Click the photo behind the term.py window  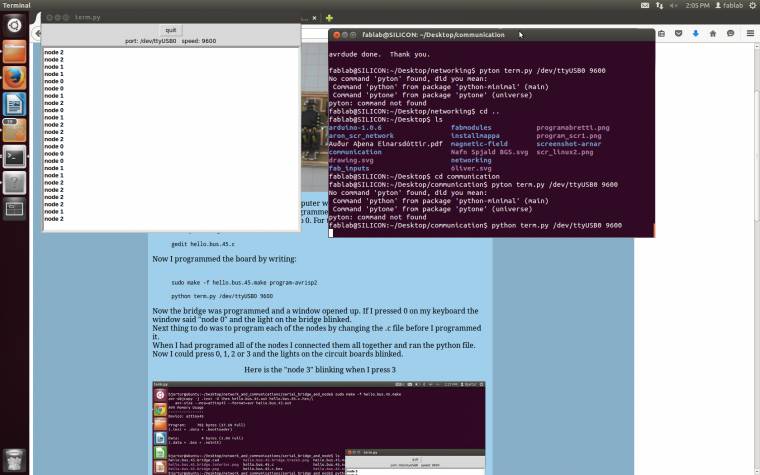click(314, 116)
